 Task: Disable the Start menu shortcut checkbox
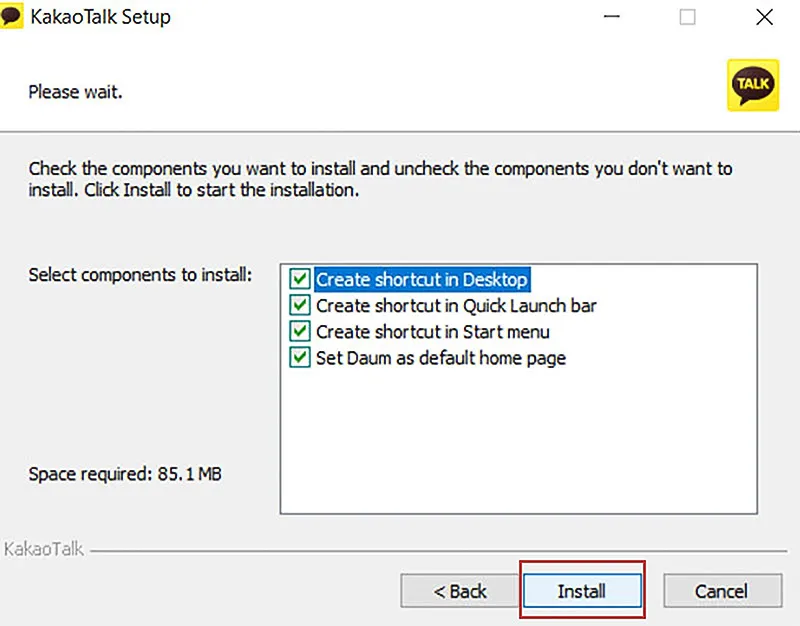pos(300,331)
